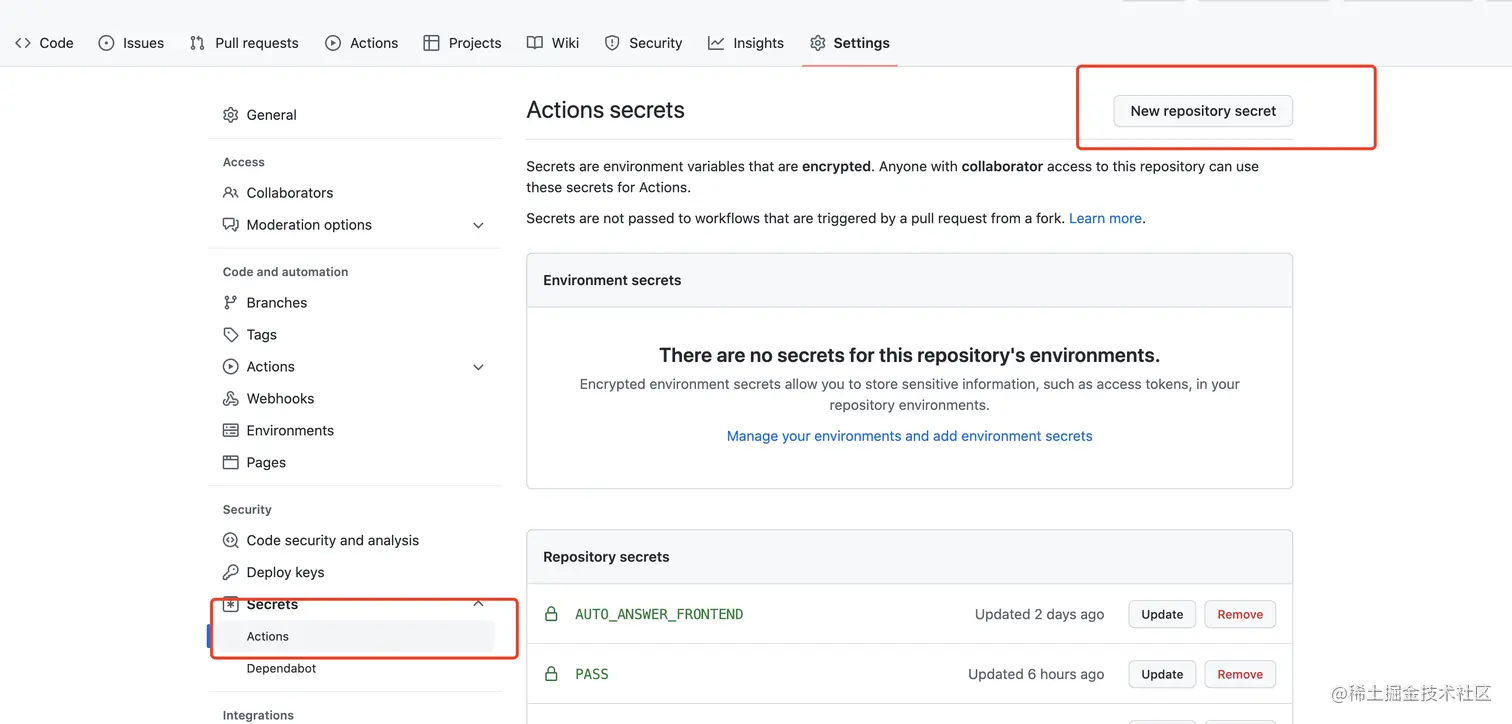Update the AUTO_ANSWER_FRONTEND secret
The width and height of the screenshot is (1512, 724).
[x=1162, y=614]
